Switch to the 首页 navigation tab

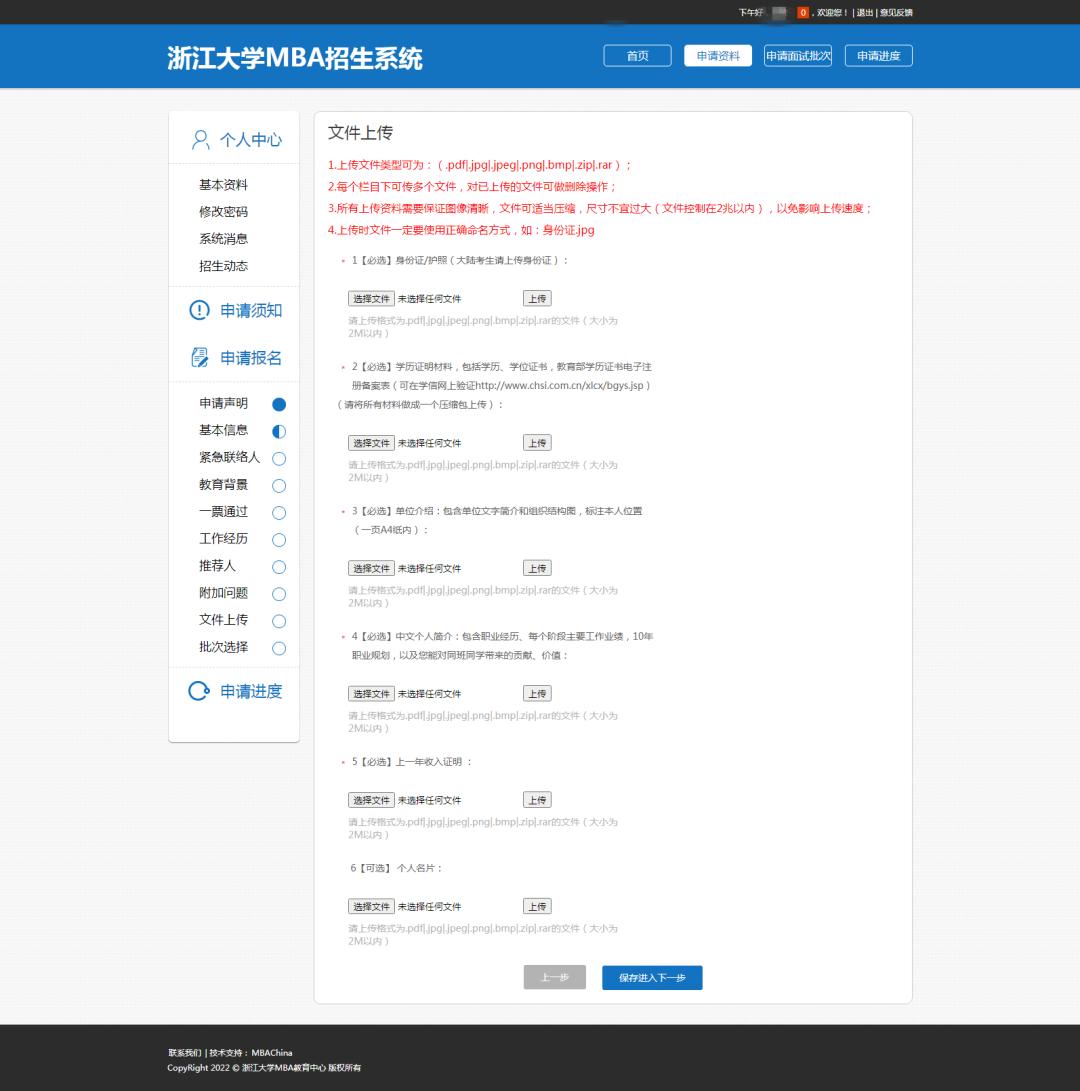(637, 55)
